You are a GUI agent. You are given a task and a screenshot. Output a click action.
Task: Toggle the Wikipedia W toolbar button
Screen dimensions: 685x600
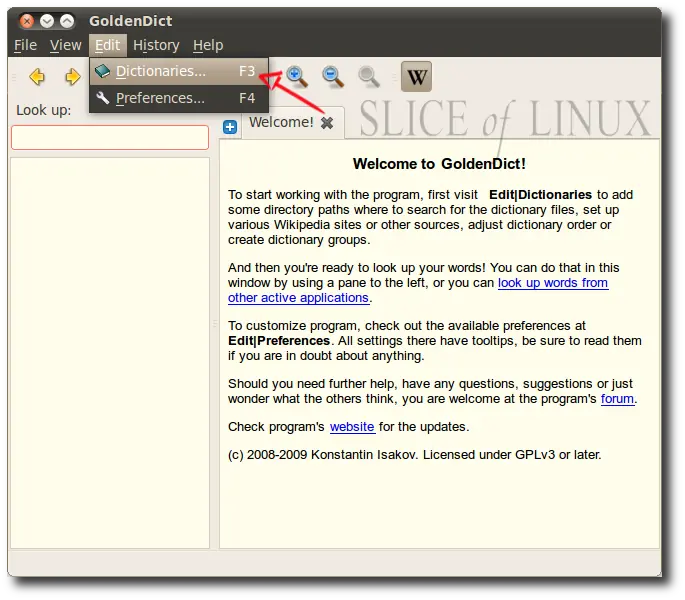[x=416, y=76]
